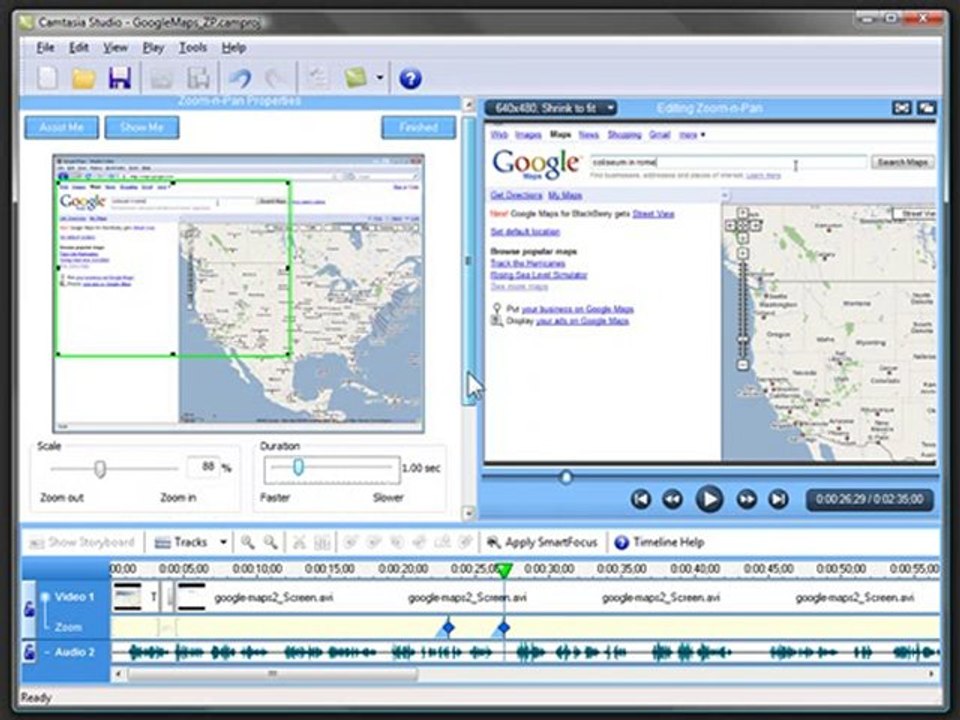960x720 pixels.
Task: Click the Scale percent field showing 88
Action: (203, 467)
